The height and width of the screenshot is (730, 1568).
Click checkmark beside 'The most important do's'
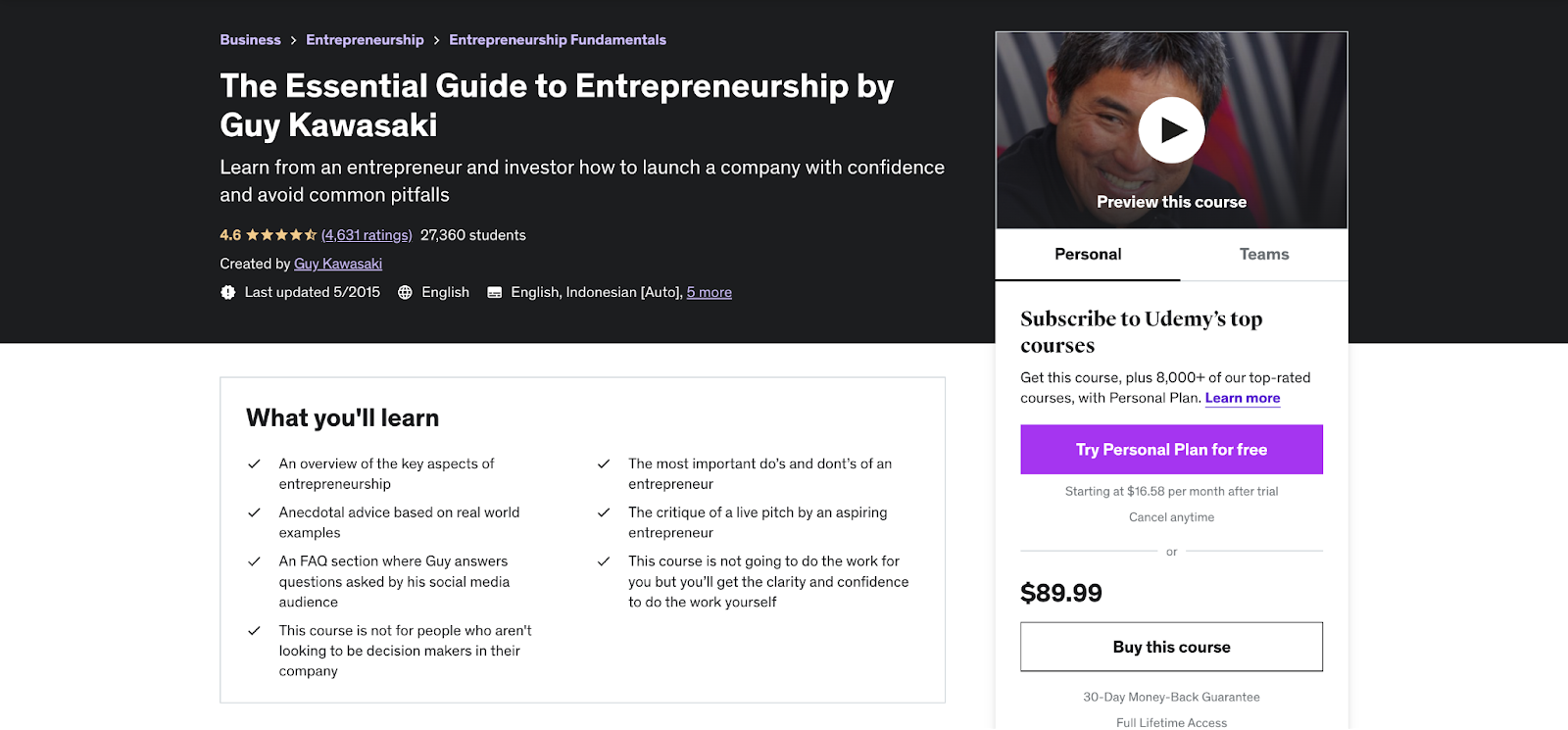[604, 463]
